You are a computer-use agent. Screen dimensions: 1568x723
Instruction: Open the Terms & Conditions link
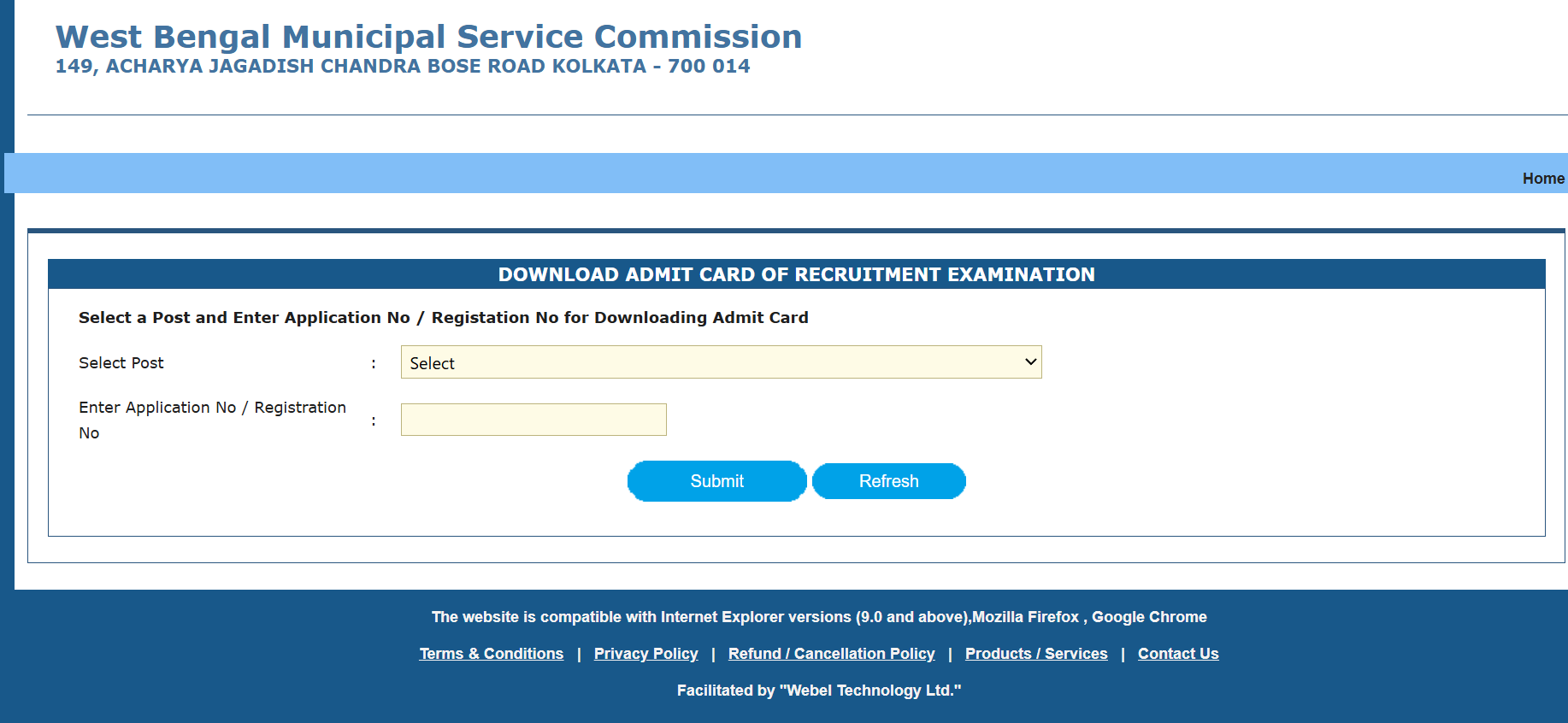tap(492, 653)
